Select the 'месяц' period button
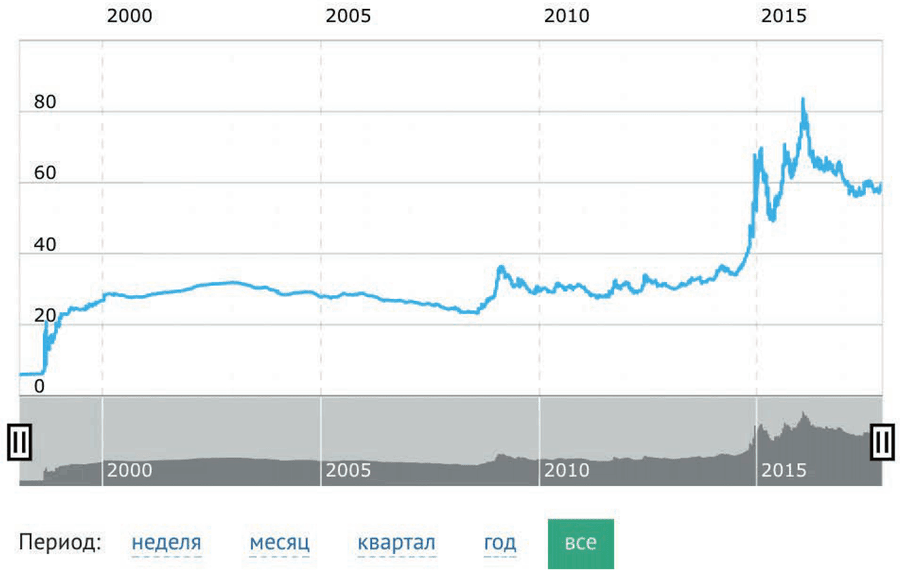This screenshot has width=900, height=570. (279, 542)
